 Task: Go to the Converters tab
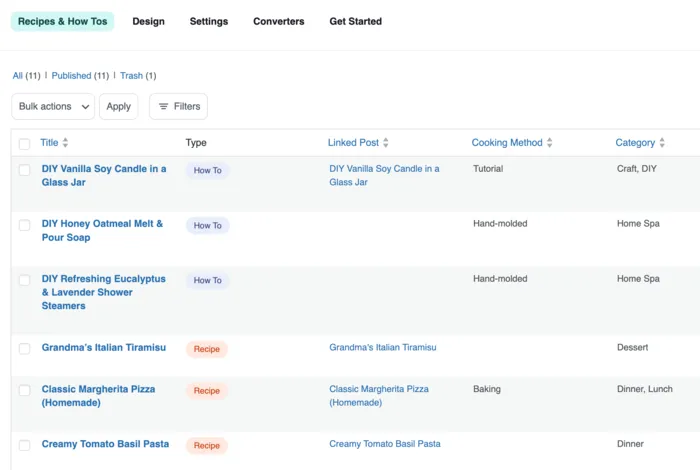(x=279, y=21)
